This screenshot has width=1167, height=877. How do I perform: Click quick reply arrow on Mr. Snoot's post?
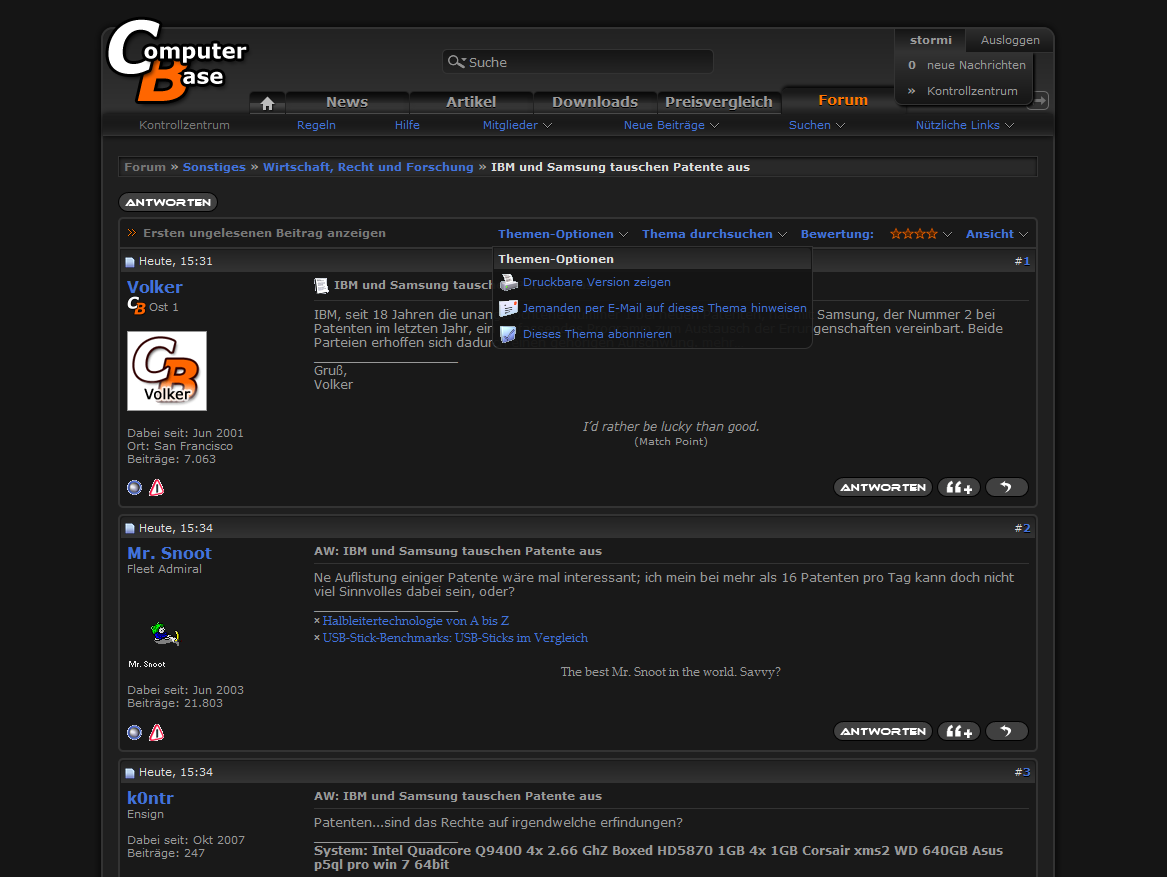pos(1006,732)
